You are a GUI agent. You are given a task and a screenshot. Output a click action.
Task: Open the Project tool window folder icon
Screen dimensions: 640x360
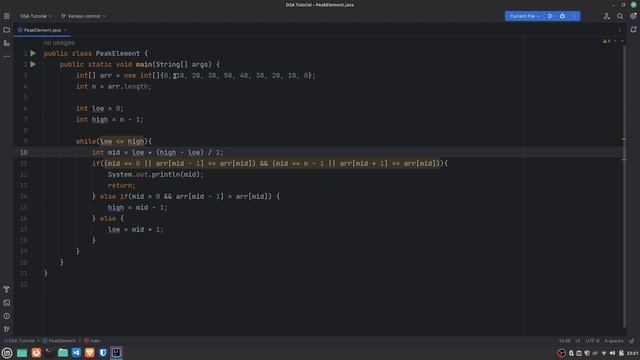[x=7, y=30]
